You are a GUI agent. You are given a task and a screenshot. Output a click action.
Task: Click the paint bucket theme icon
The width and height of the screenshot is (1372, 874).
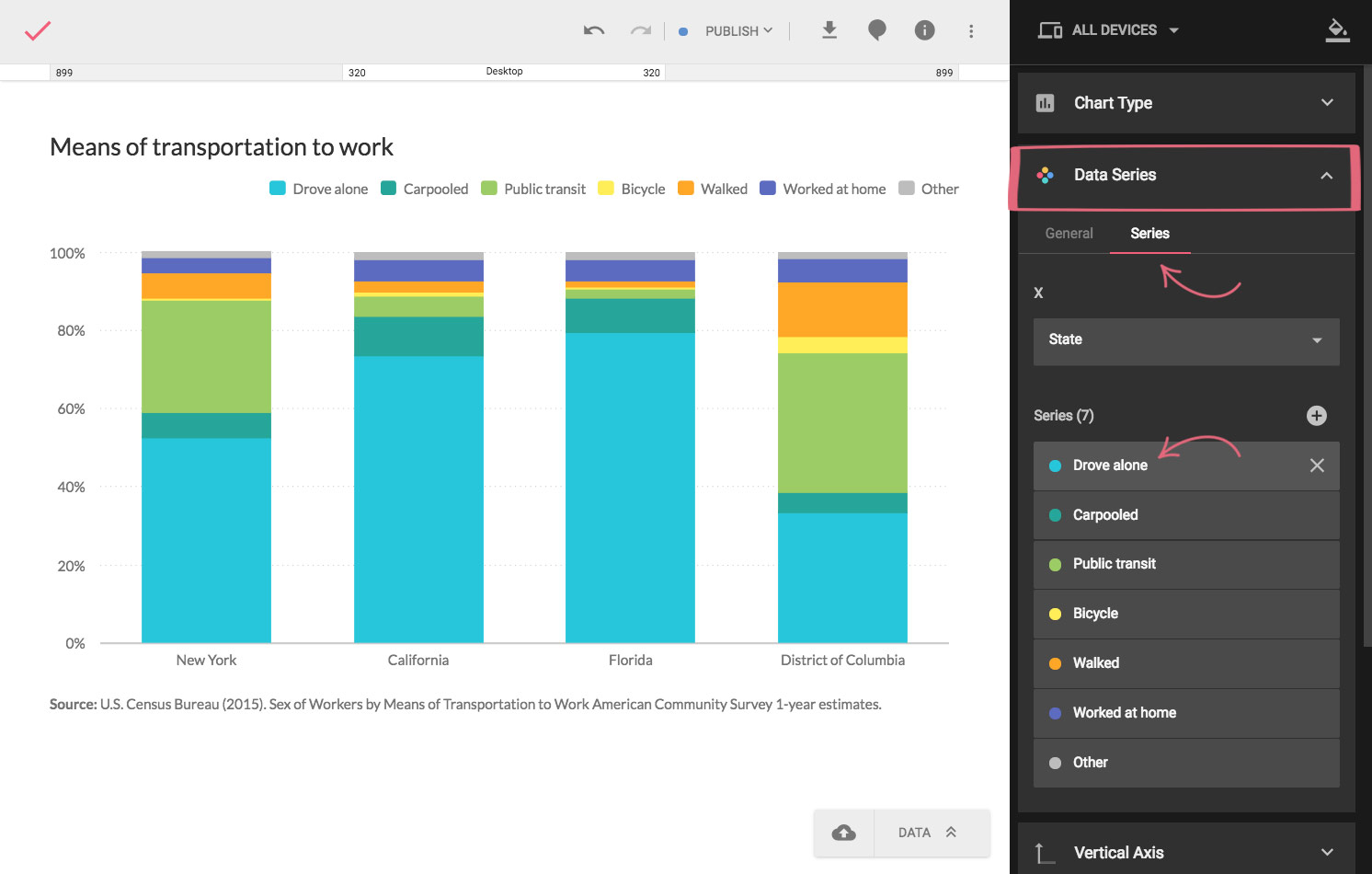pyautogui.click(x=1337, y=30)
